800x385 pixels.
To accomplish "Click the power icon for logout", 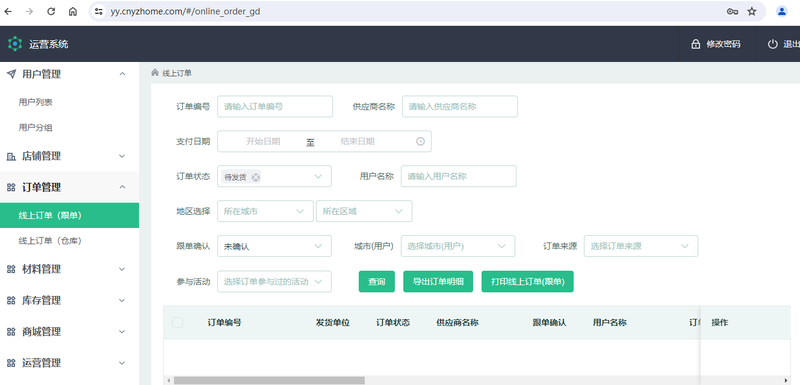I will click(772, 44).
